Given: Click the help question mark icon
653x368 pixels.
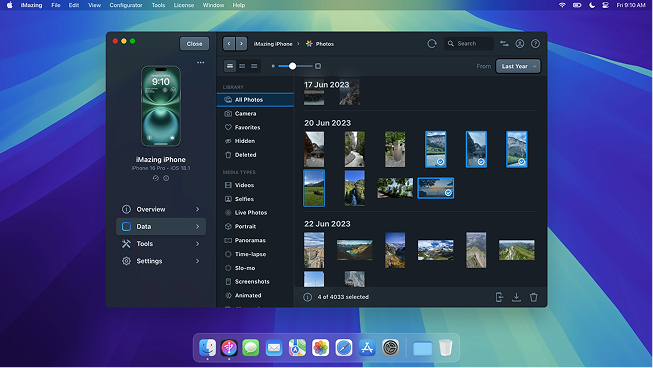Looking at the screenshot, I should [535, 44].
